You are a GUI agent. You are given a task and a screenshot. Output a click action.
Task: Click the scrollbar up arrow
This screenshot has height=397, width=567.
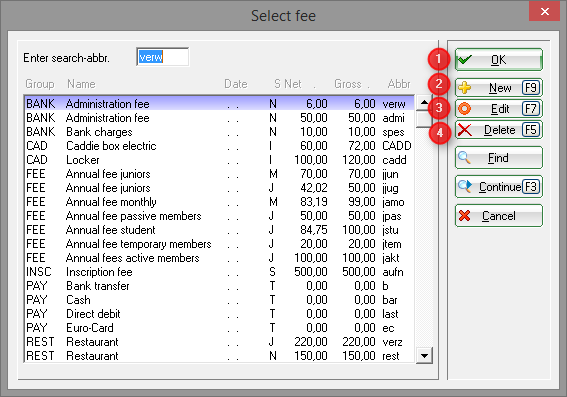(x=425, y=103)
